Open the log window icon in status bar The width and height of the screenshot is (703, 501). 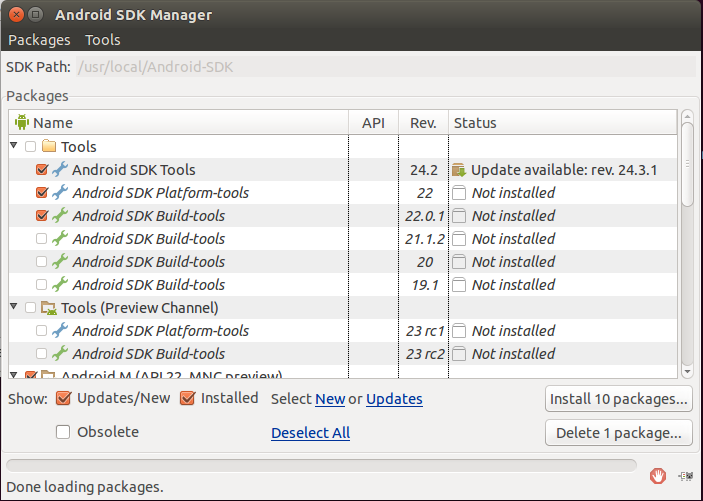point(686,476)
